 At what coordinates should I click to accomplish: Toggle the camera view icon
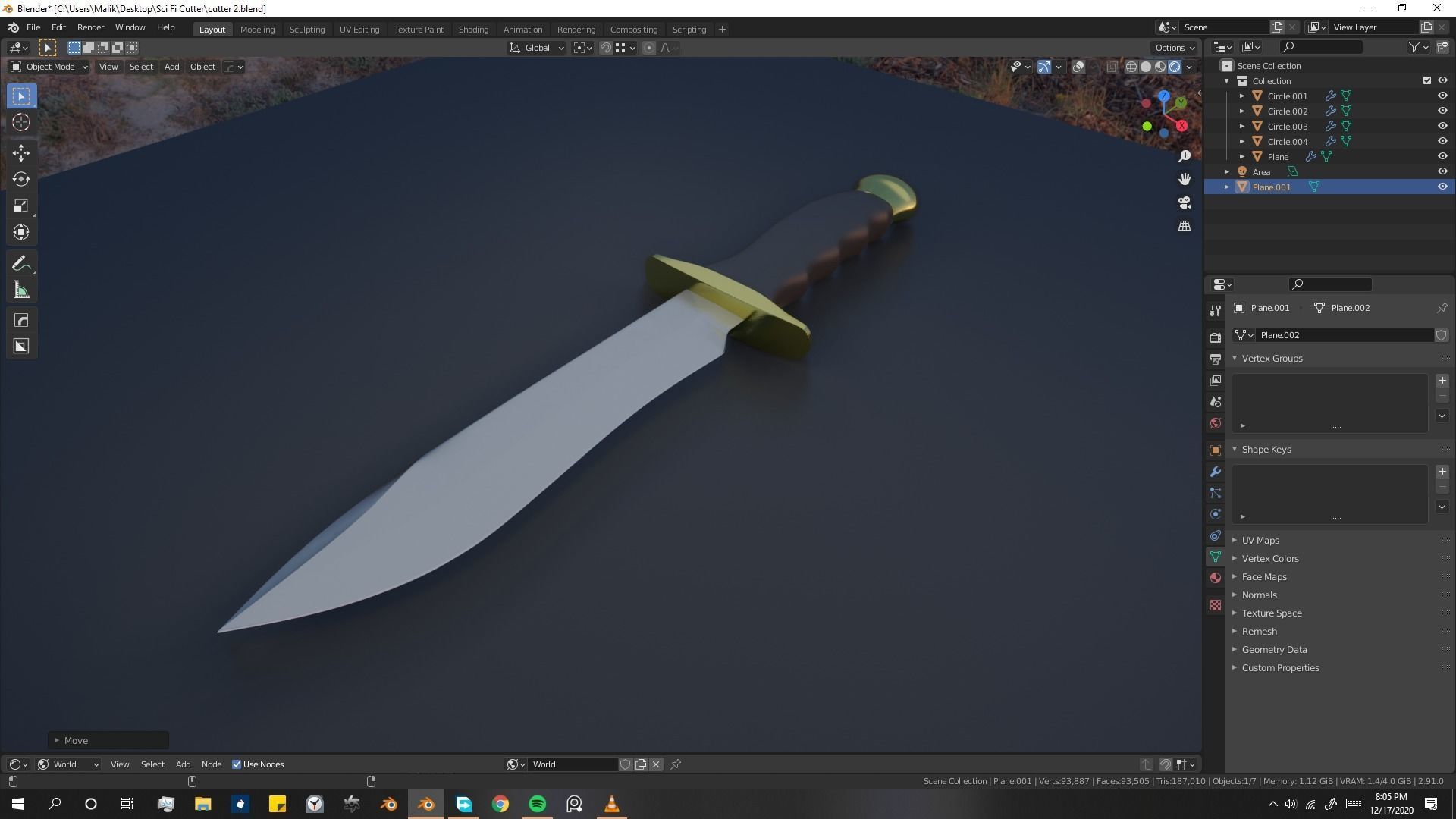[1185, 202]
